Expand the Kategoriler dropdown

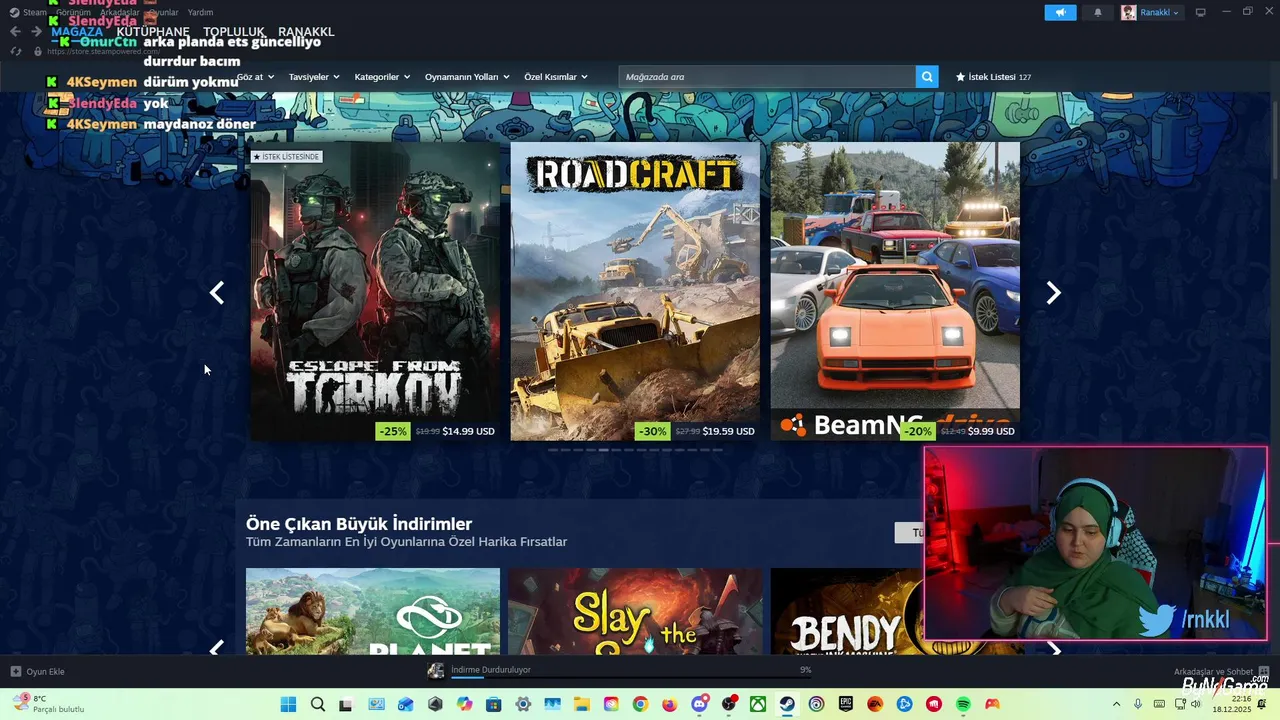tap(382, 77)
